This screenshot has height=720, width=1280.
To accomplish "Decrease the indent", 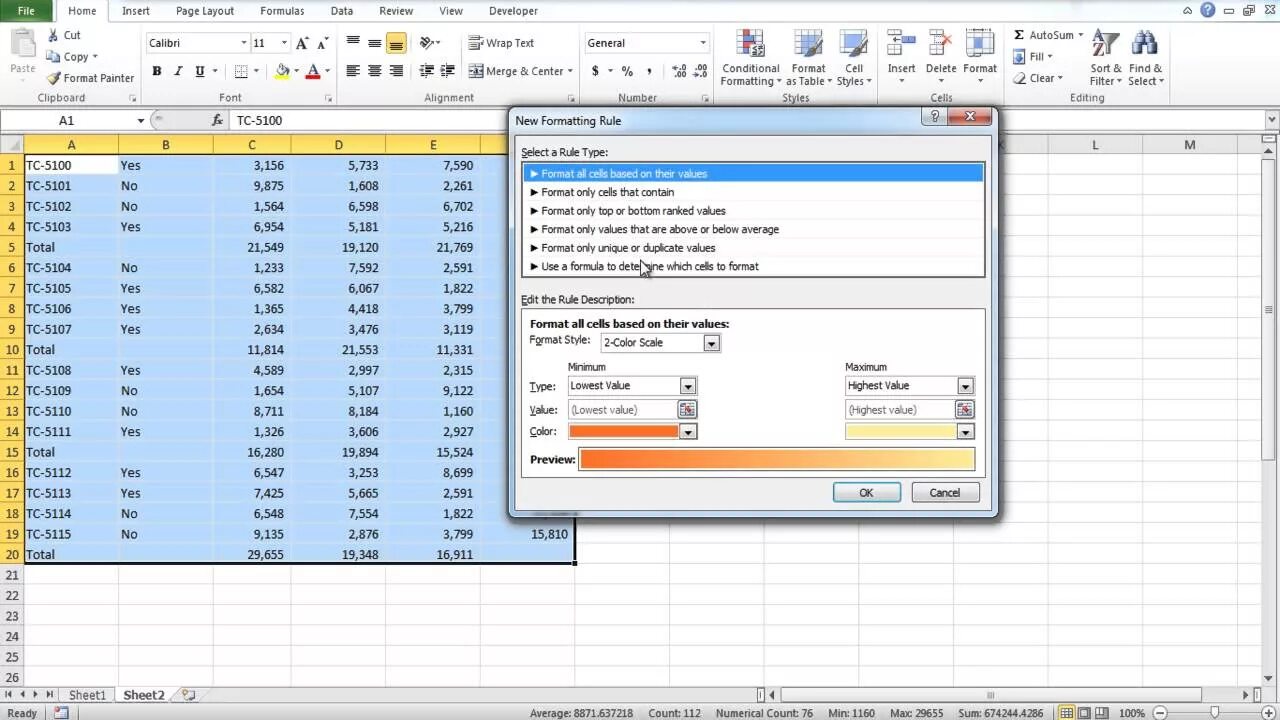I will tap(427, 71).
